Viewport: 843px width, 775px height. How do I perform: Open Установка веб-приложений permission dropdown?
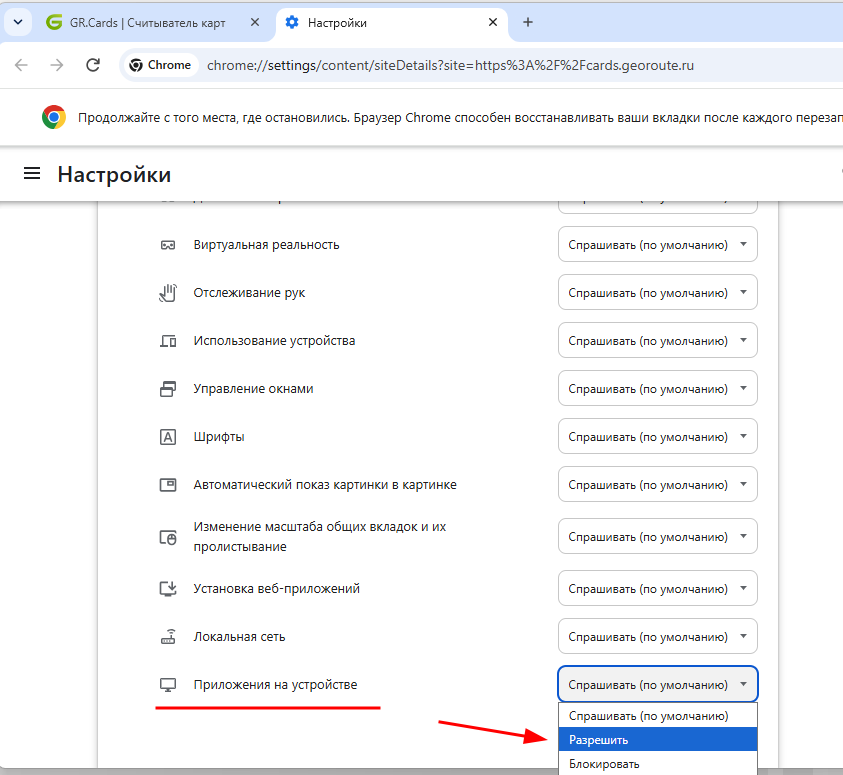click(x=658, y=589)
